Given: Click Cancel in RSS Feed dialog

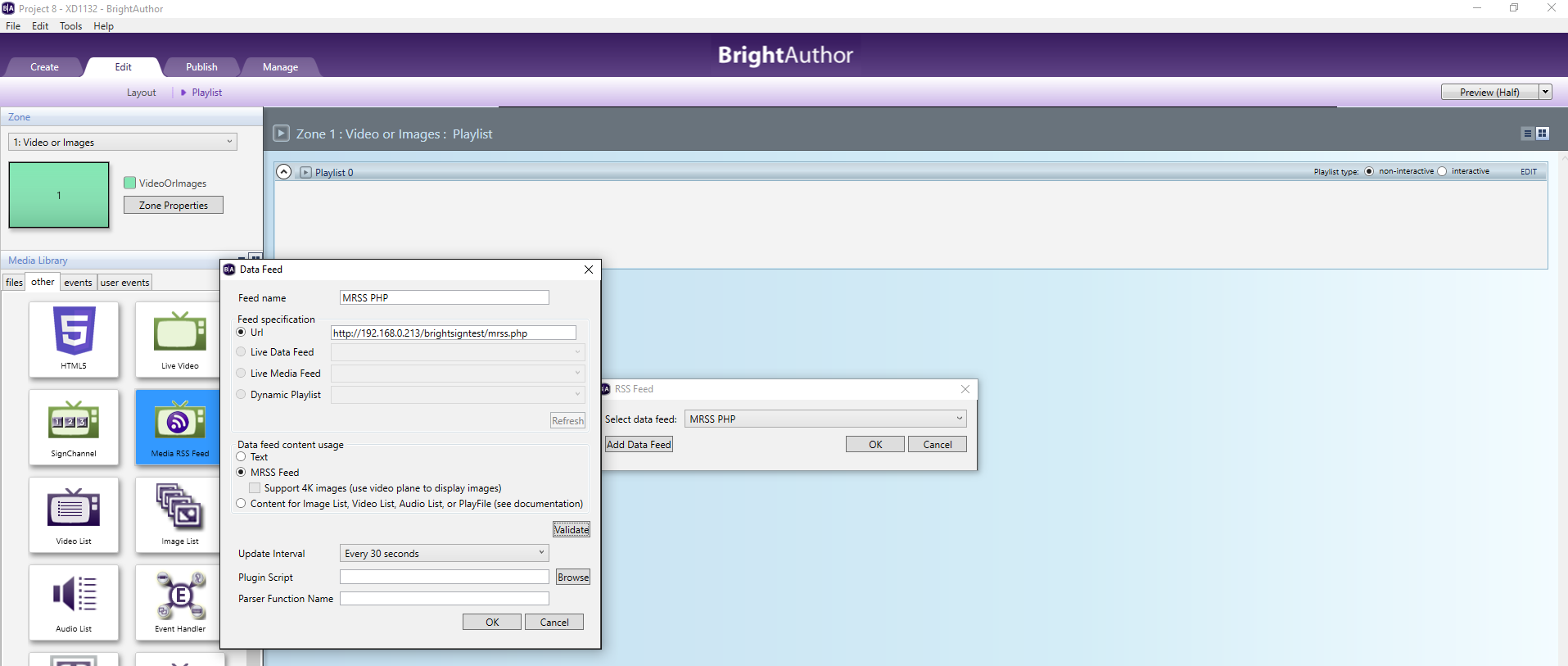Looking at the screenshot, I should pyautogui.click(x=938, y=445).
